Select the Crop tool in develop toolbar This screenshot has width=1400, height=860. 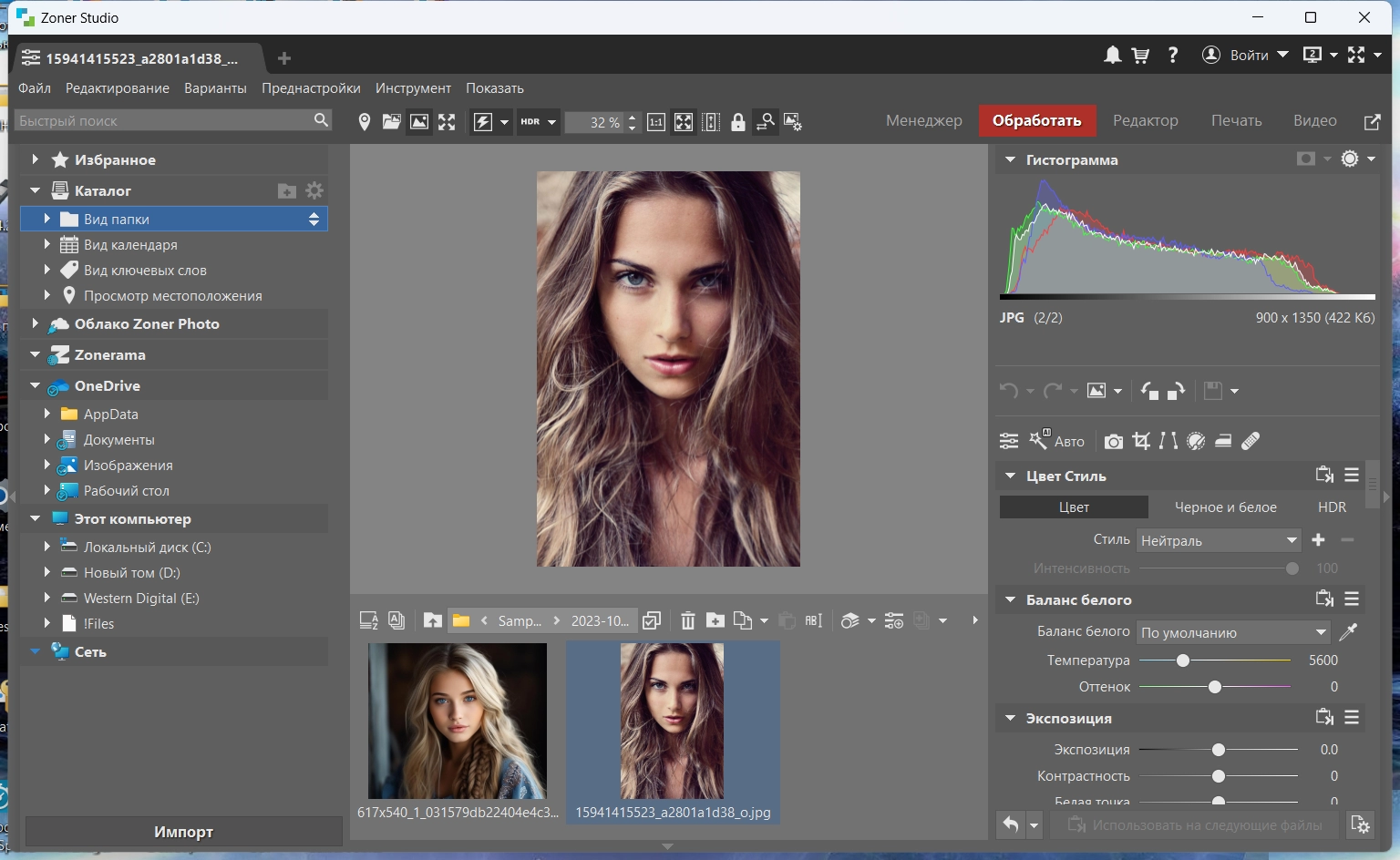click(1141, 441)
